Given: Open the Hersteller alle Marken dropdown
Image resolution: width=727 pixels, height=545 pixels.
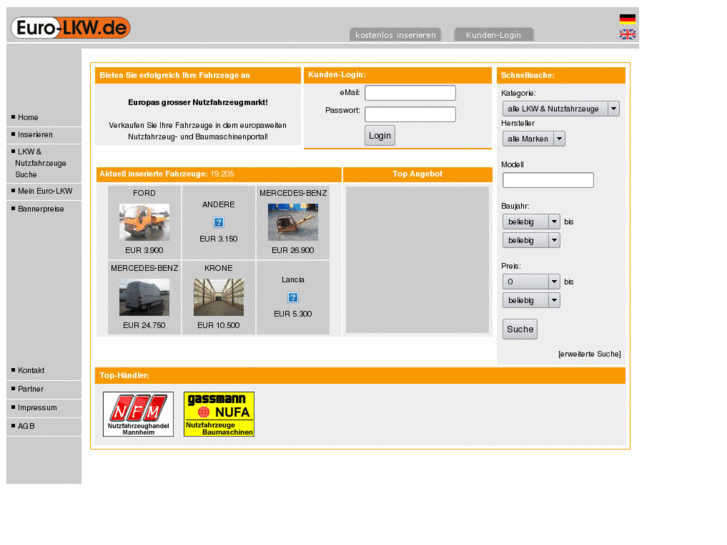Looking at the screenshot, I should click(533, 139).
